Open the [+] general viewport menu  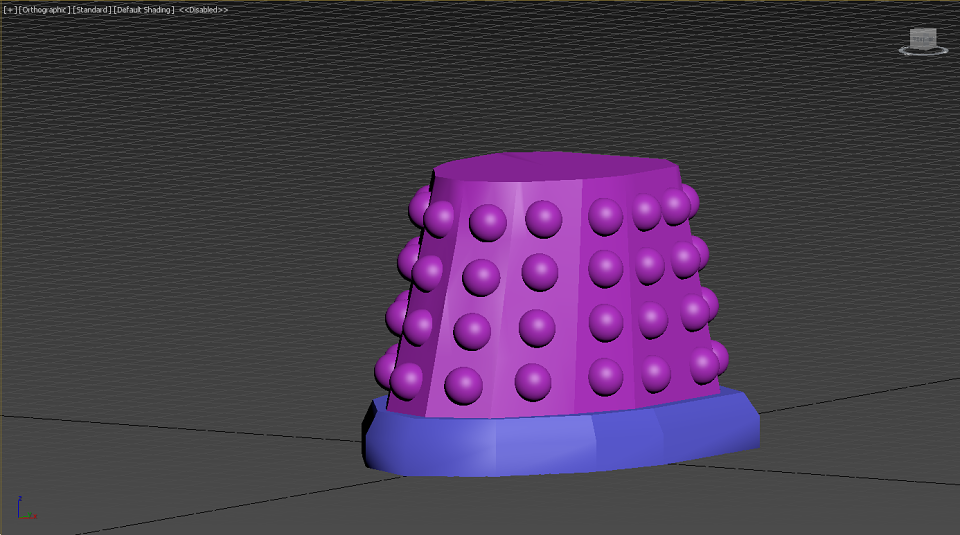point(10,10)
